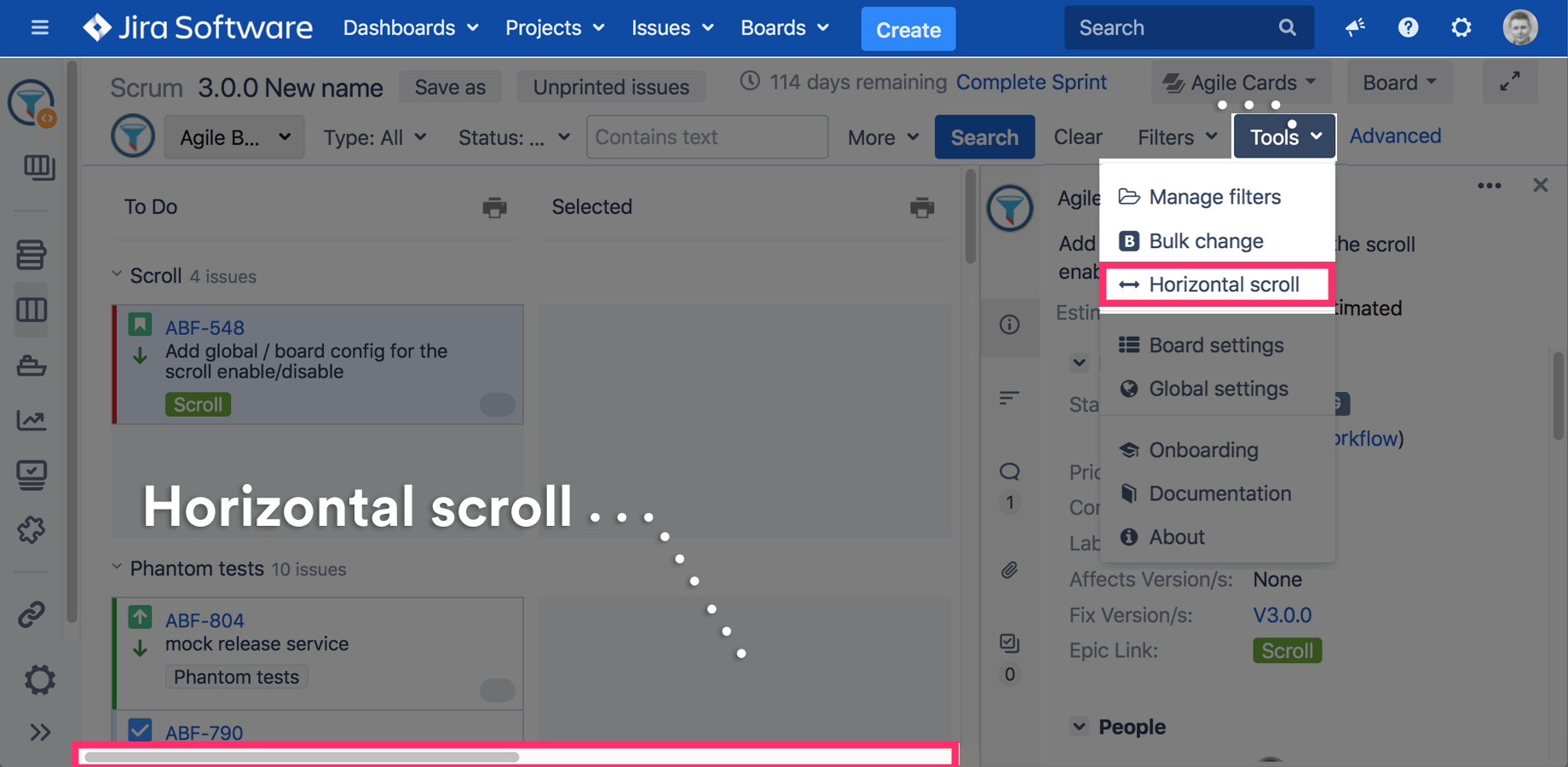Enter fullscreen with the expand arrows icon
The image size is (1568, 767).
1509,82
